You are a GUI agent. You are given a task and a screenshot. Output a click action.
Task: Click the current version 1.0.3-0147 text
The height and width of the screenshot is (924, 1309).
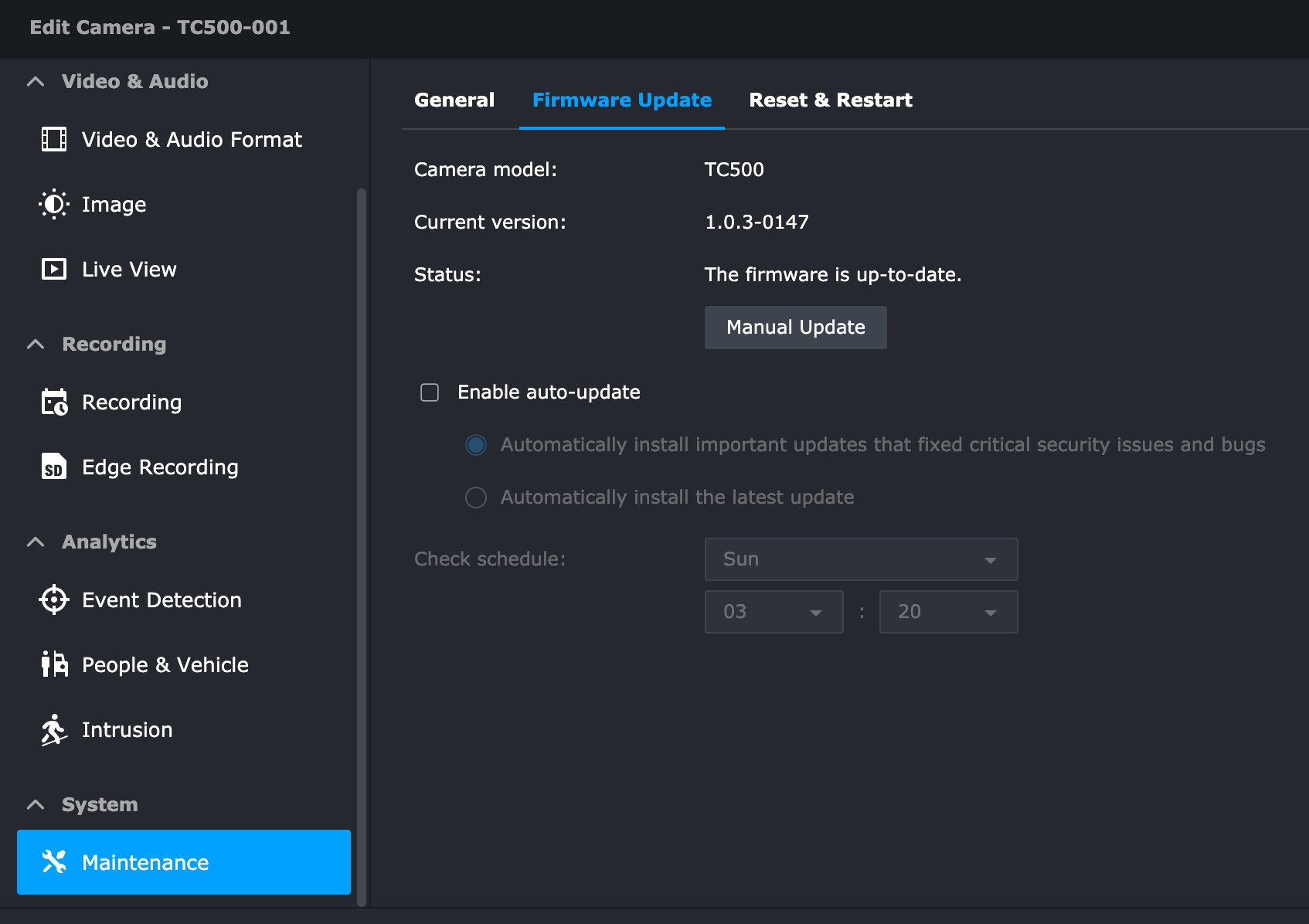pyautogui.click(x=756, y=223)
